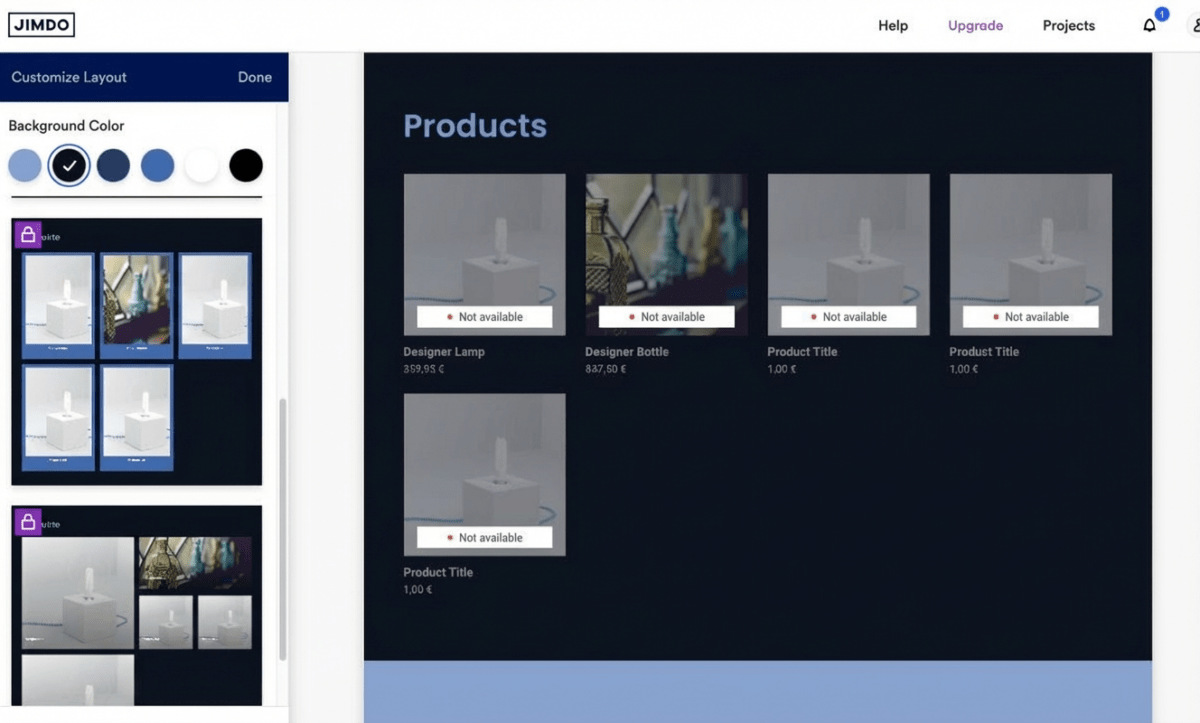Click the purple lock icon on second layout
This screenshot has width=1200, height=723.
click(28, 522)
